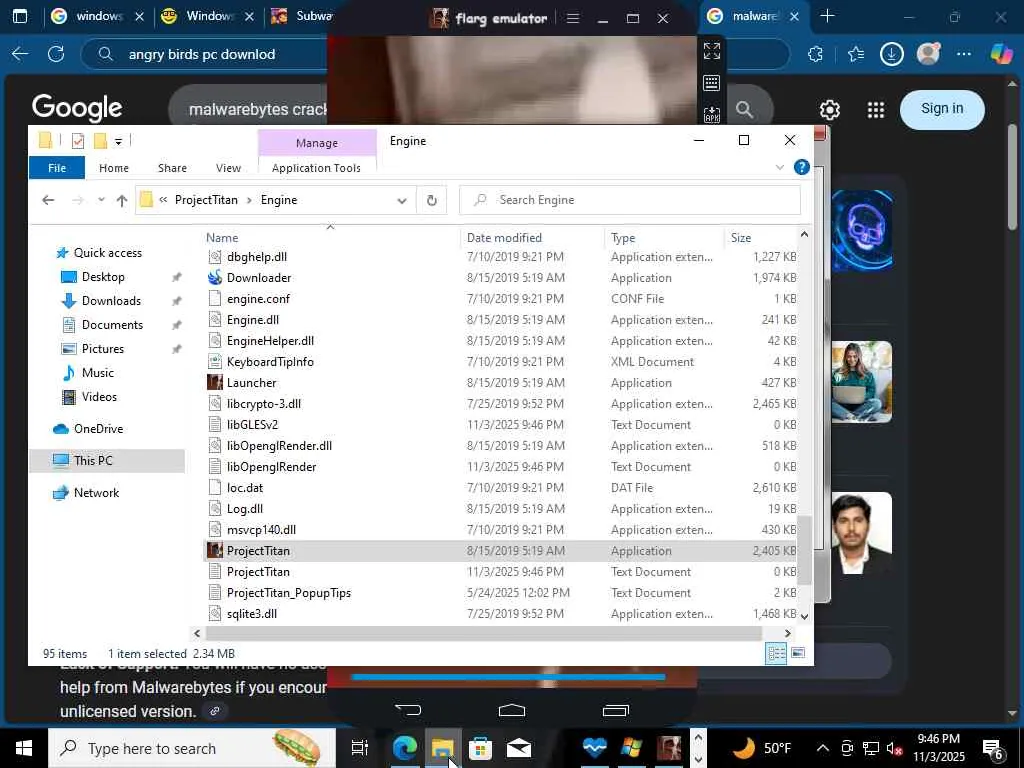
Task: Open the Application Tools tab
Action: pos(316,168)
